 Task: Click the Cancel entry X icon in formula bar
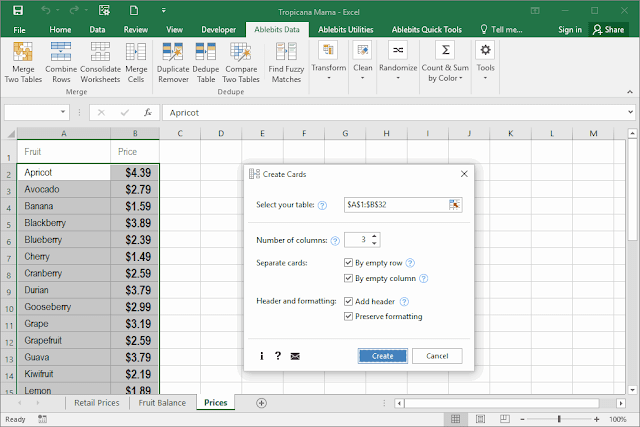tap(101, 112)
